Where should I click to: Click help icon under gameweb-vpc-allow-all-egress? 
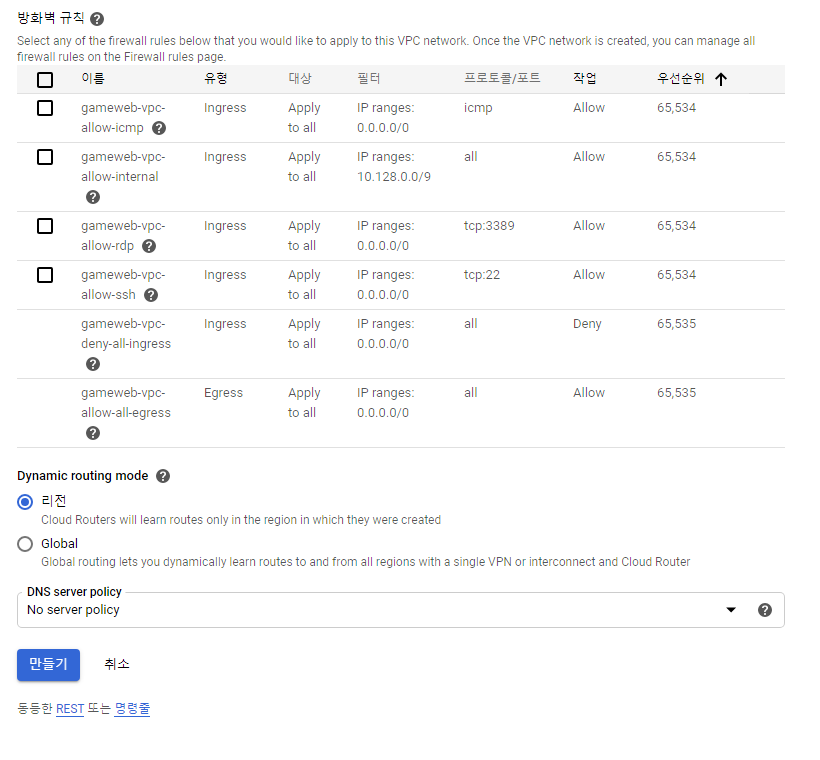pyautogui.click(x=93, y=433)
